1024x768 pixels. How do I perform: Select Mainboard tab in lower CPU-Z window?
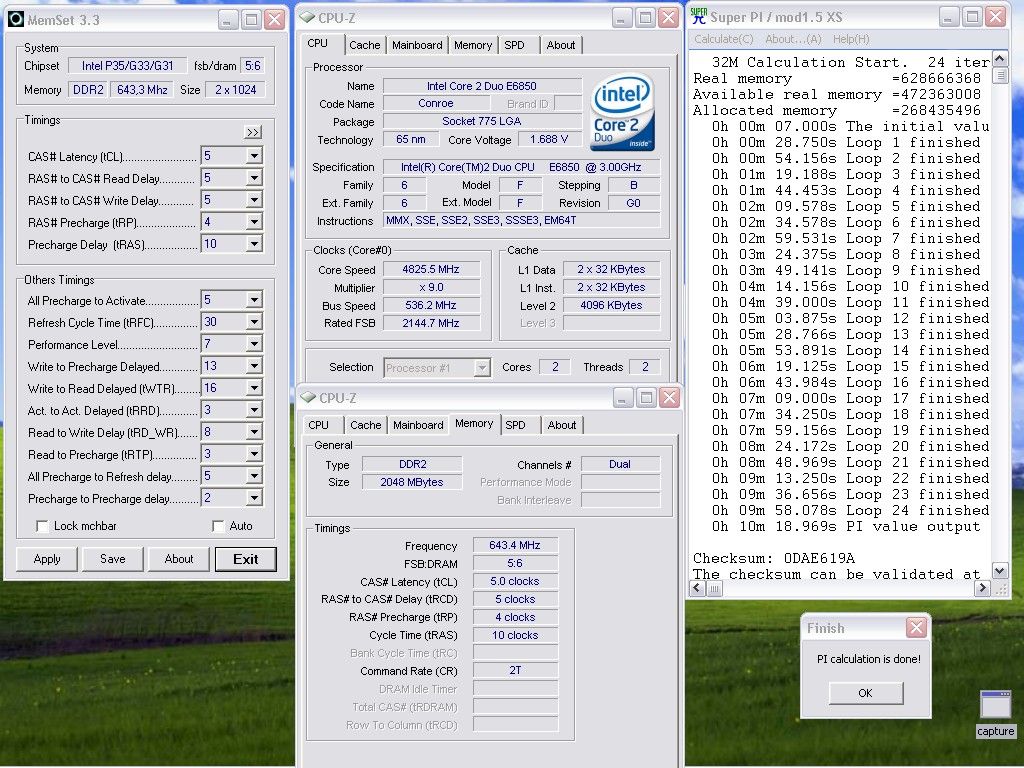click(x=419, y=425)
